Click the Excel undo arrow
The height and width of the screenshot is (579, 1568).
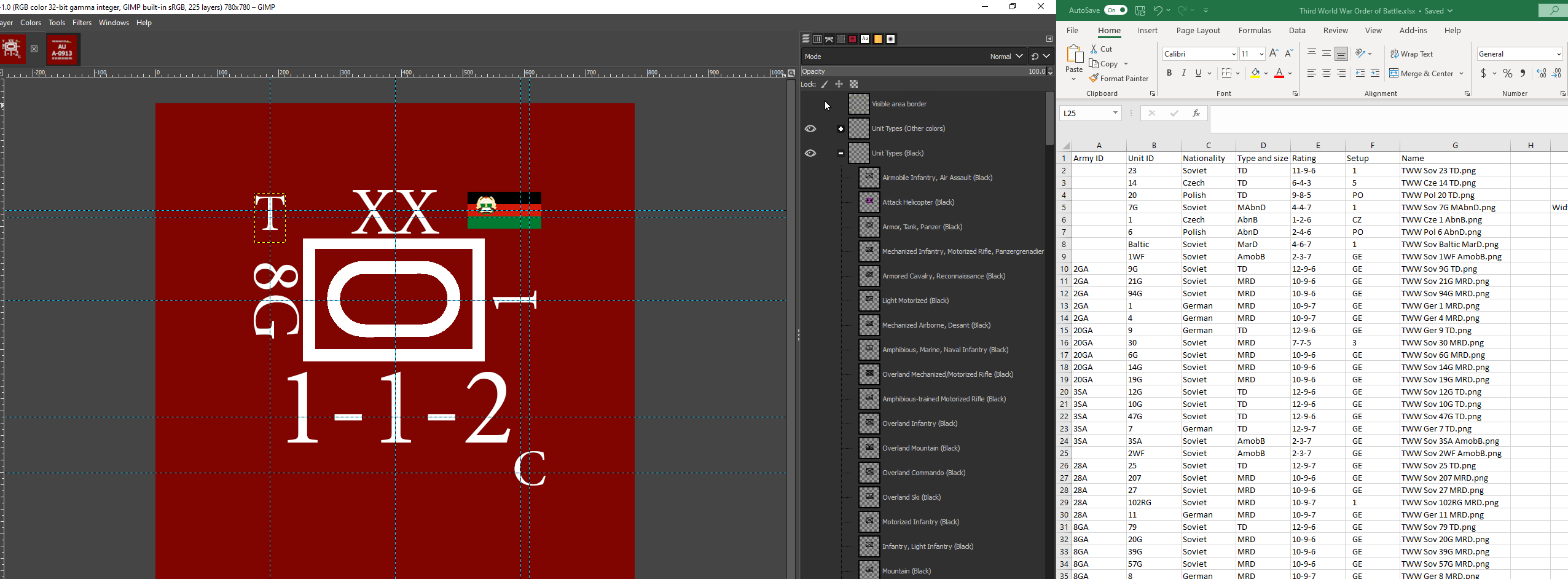pyautogui.click(x=1158, y=10)
